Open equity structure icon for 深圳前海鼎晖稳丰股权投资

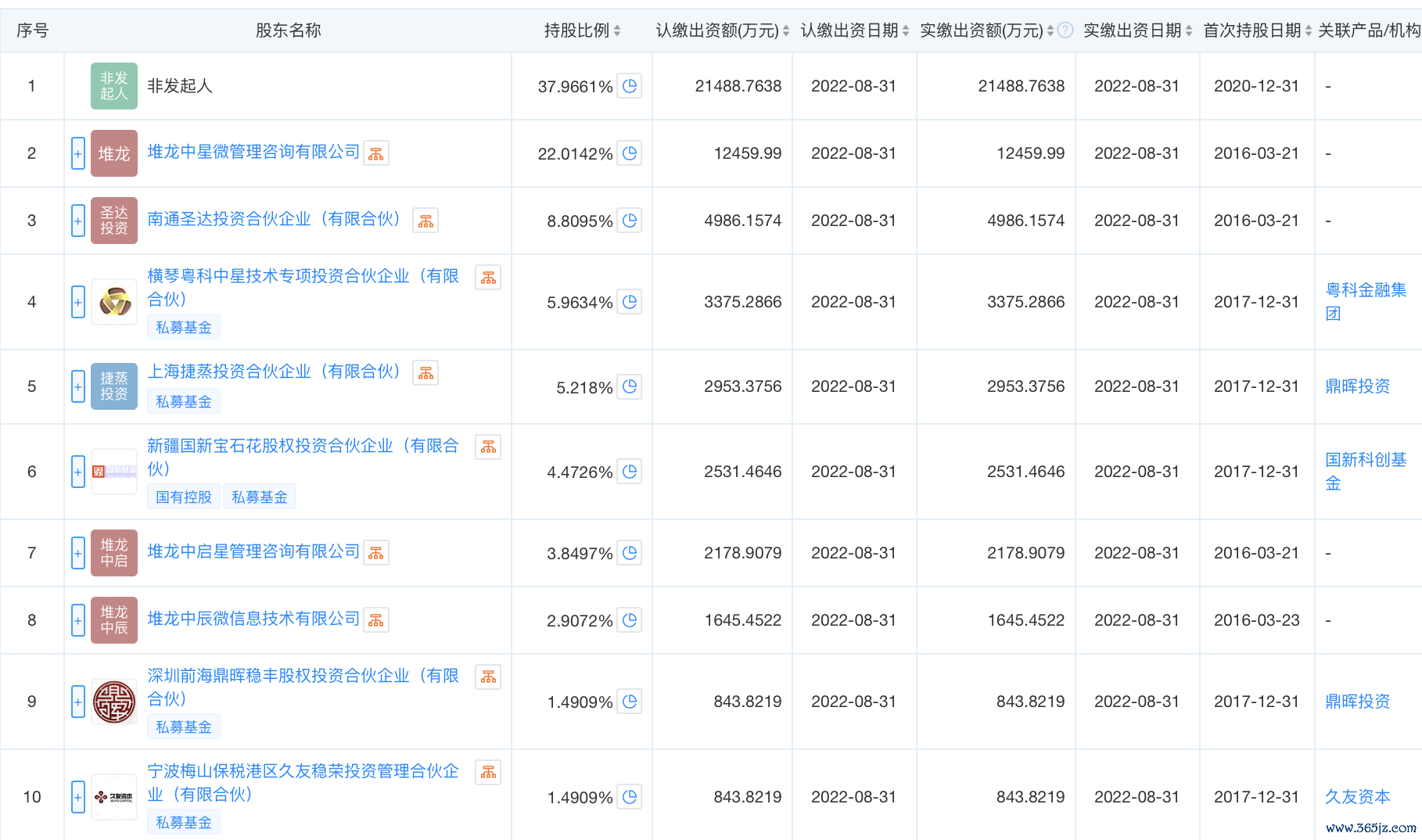[x=488, y=677]
